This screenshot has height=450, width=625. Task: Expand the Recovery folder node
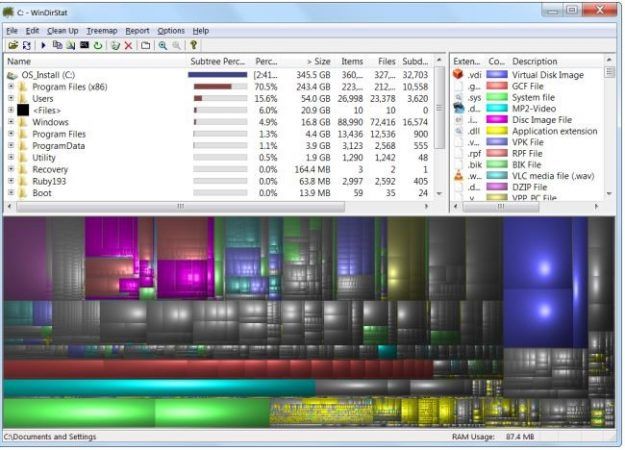[11, 169]
